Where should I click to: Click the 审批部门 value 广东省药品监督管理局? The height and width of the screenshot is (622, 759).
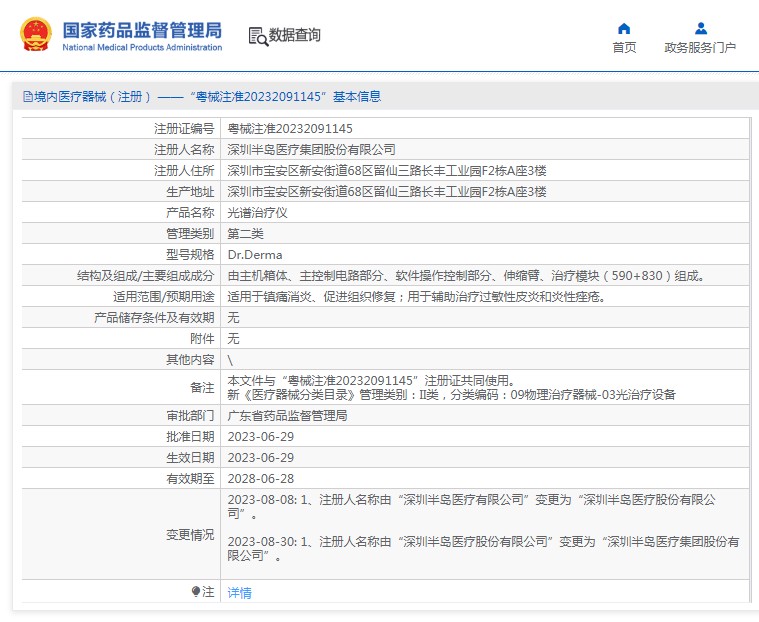[x=287, y=415]
